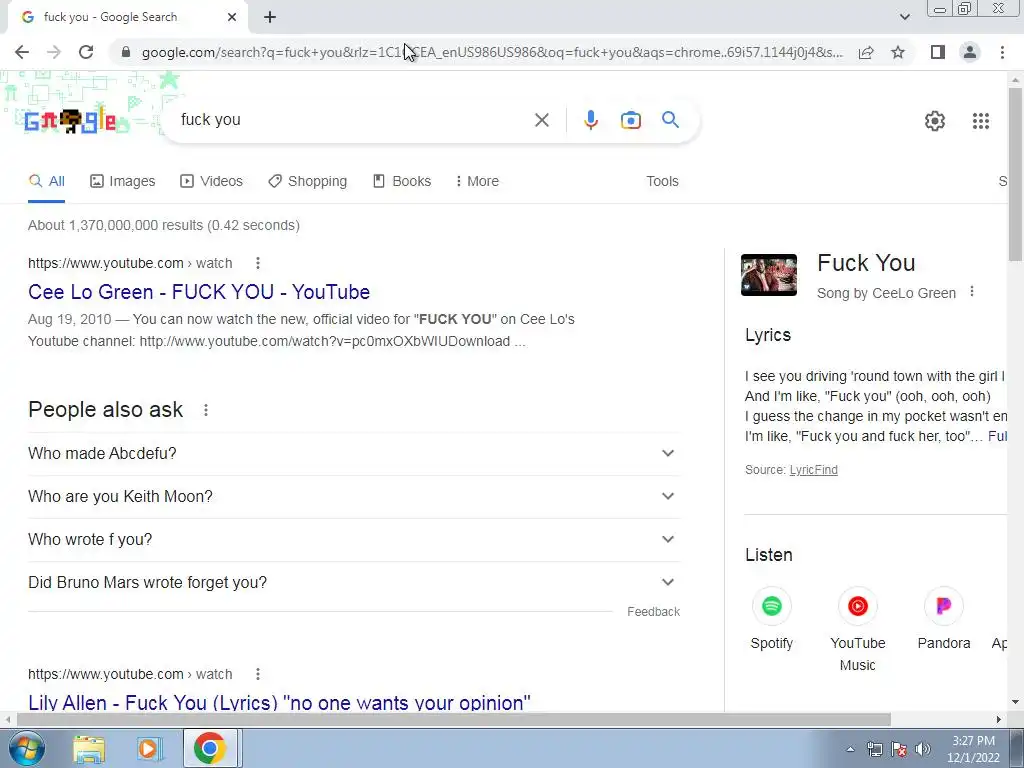Image resolution: width=1024 pixels, height=768 pixels.
Task: Open options for Cee Lo Green result
Action: point(258,263)
